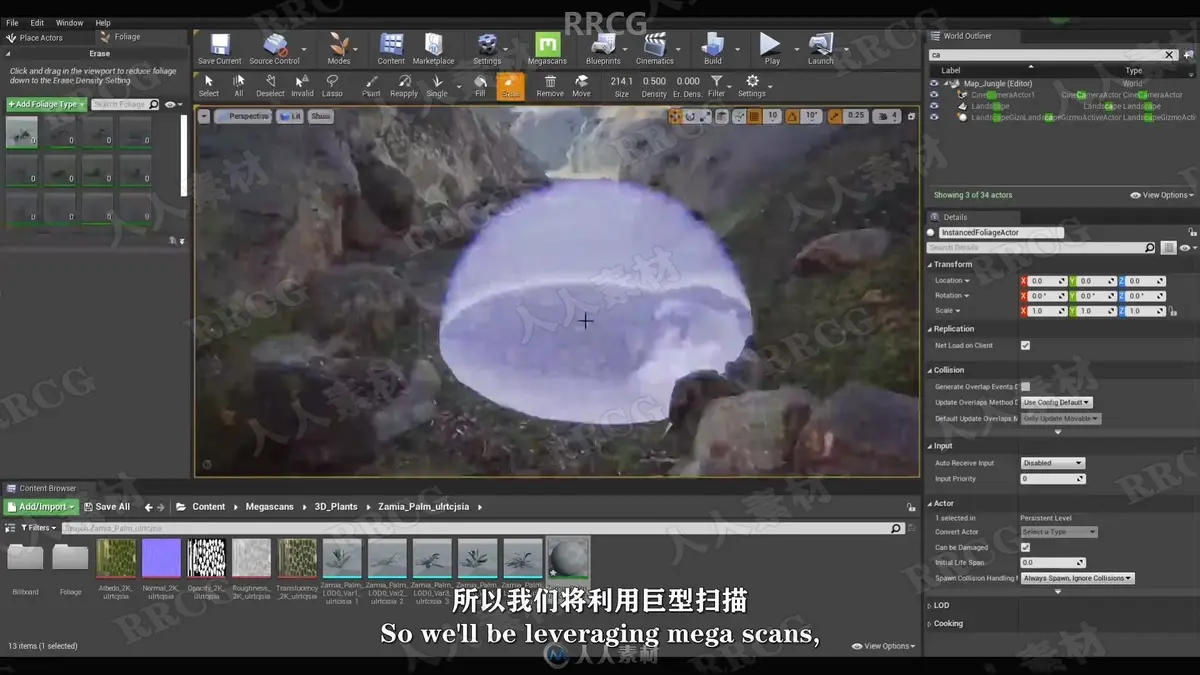Click the foliage Move tool
Image resolution: width=1200 pixels, height=675 pixels.
coord(581,86)
